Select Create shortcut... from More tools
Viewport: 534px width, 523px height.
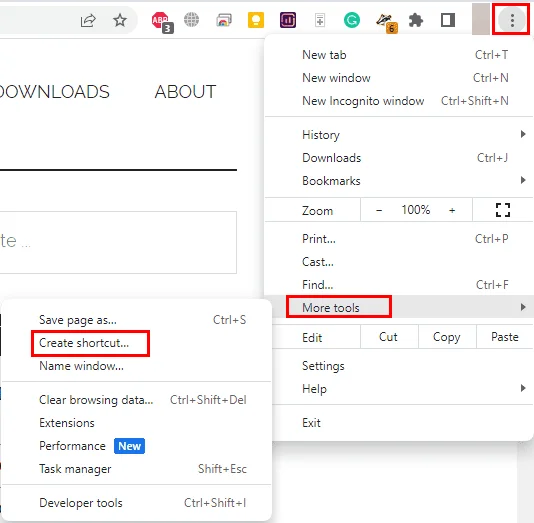click(84, 343)
